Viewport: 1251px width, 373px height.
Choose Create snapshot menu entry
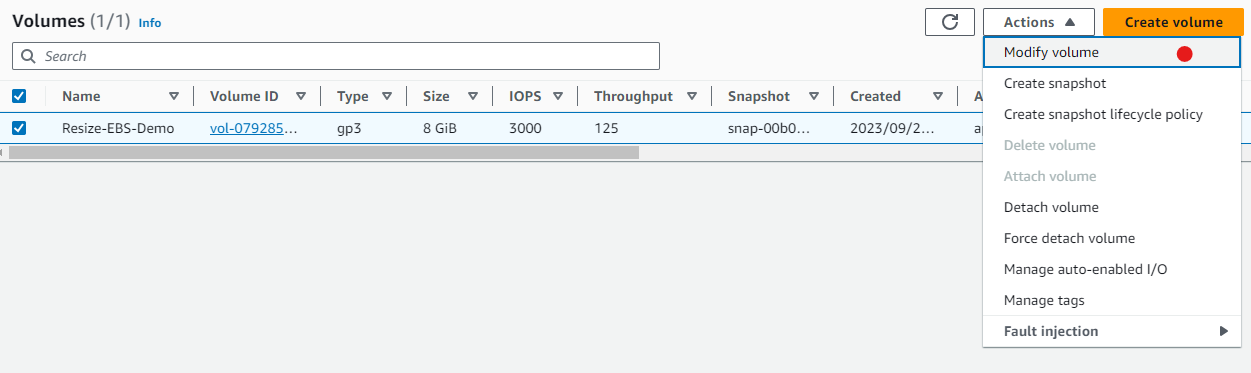(1112, 84)
